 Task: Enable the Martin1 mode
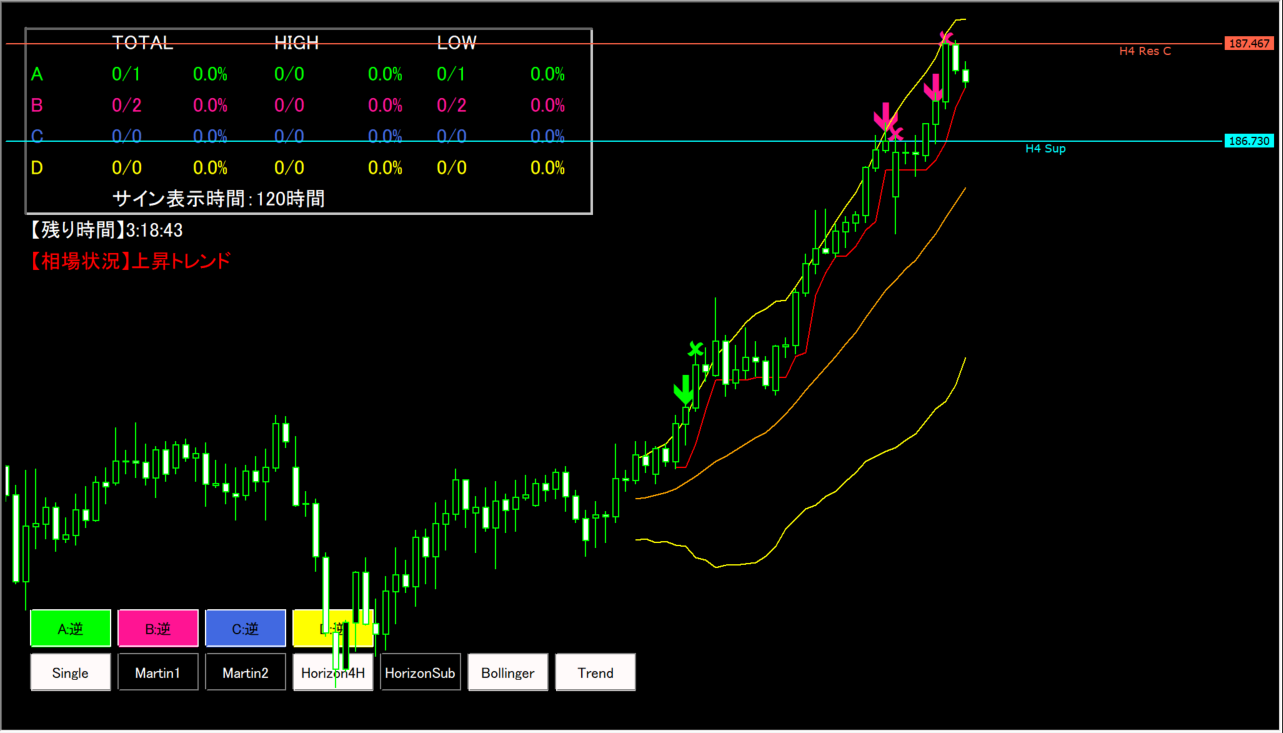click(158, 673)
